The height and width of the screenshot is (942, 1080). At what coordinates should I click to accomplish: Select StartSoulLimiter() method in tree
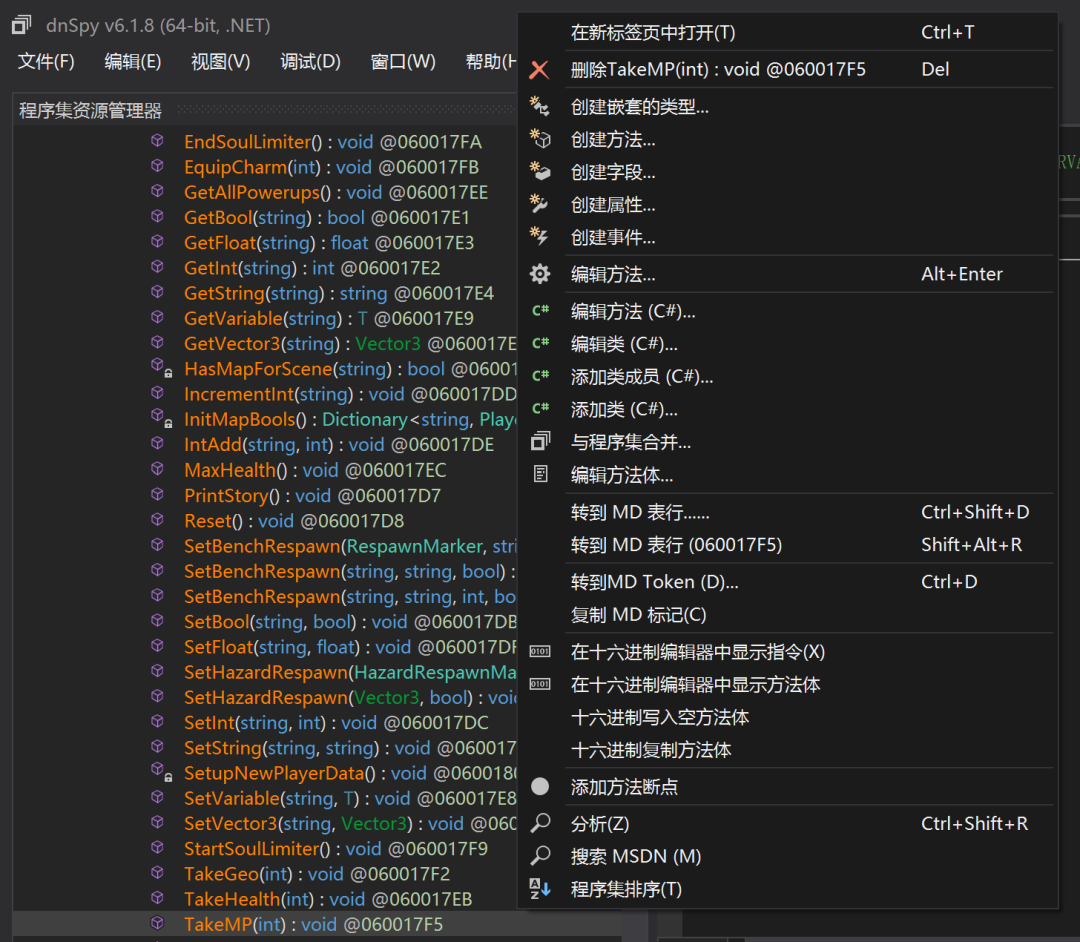click(335, 848)
